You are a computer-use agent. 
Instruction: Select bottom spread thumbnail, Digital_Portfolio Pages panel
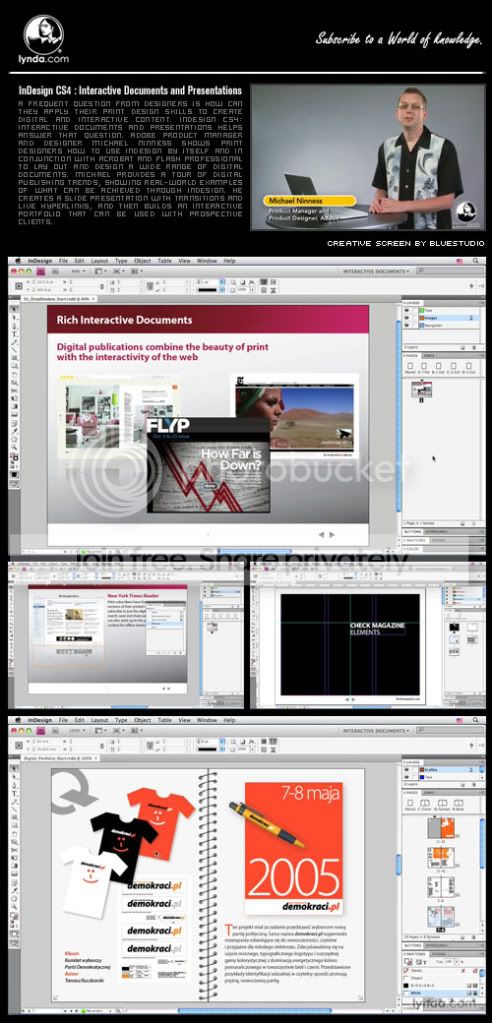coord(440,916)
